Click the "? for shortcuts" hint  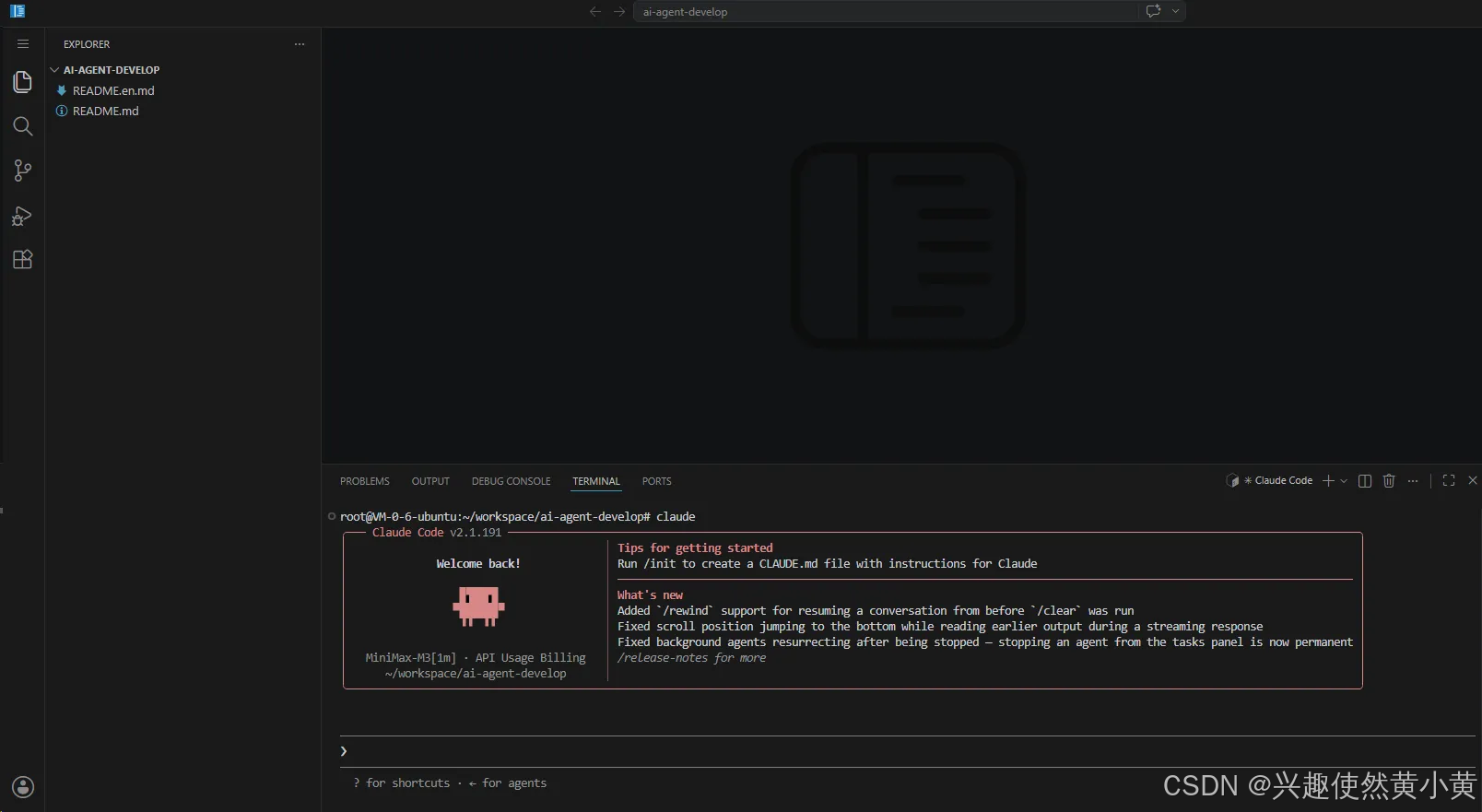point(402,783)
